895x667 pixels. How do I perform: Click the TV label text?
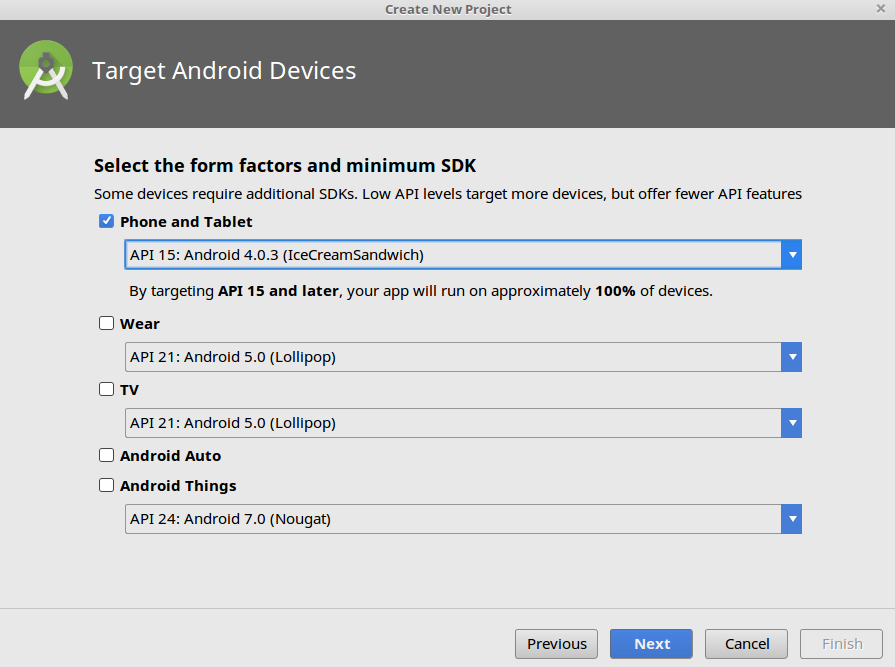coord(129,390)
